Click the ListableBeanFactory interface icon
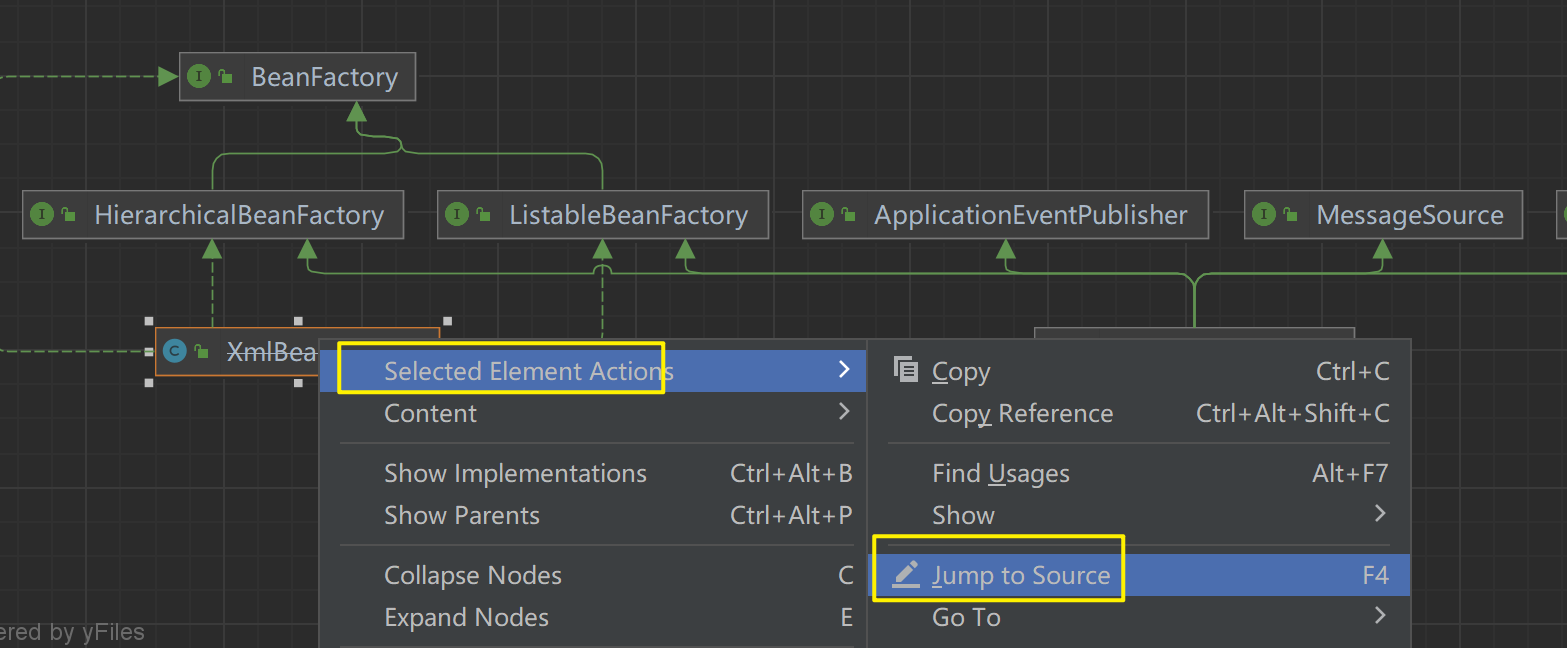 [x=457, y=215]
